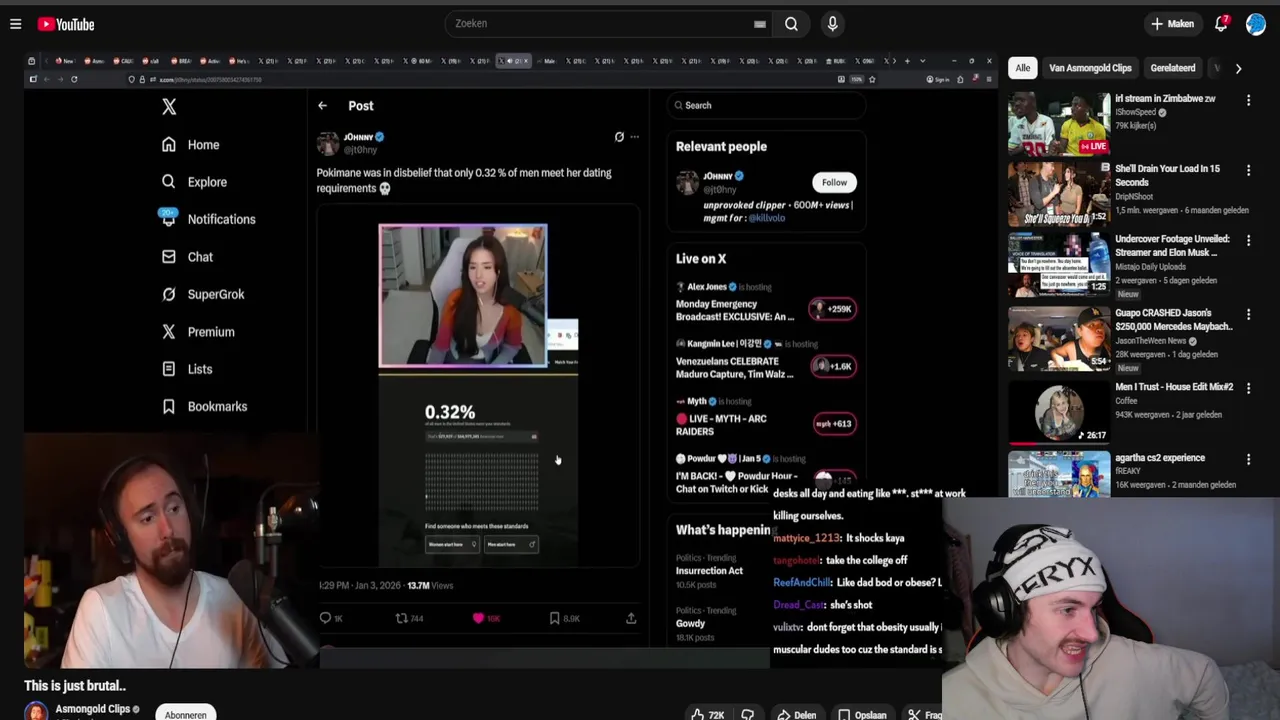The image size is (1280, 720).
Task: Click the video title 'This is just brutal..'
Action: (x=75, y=686)
